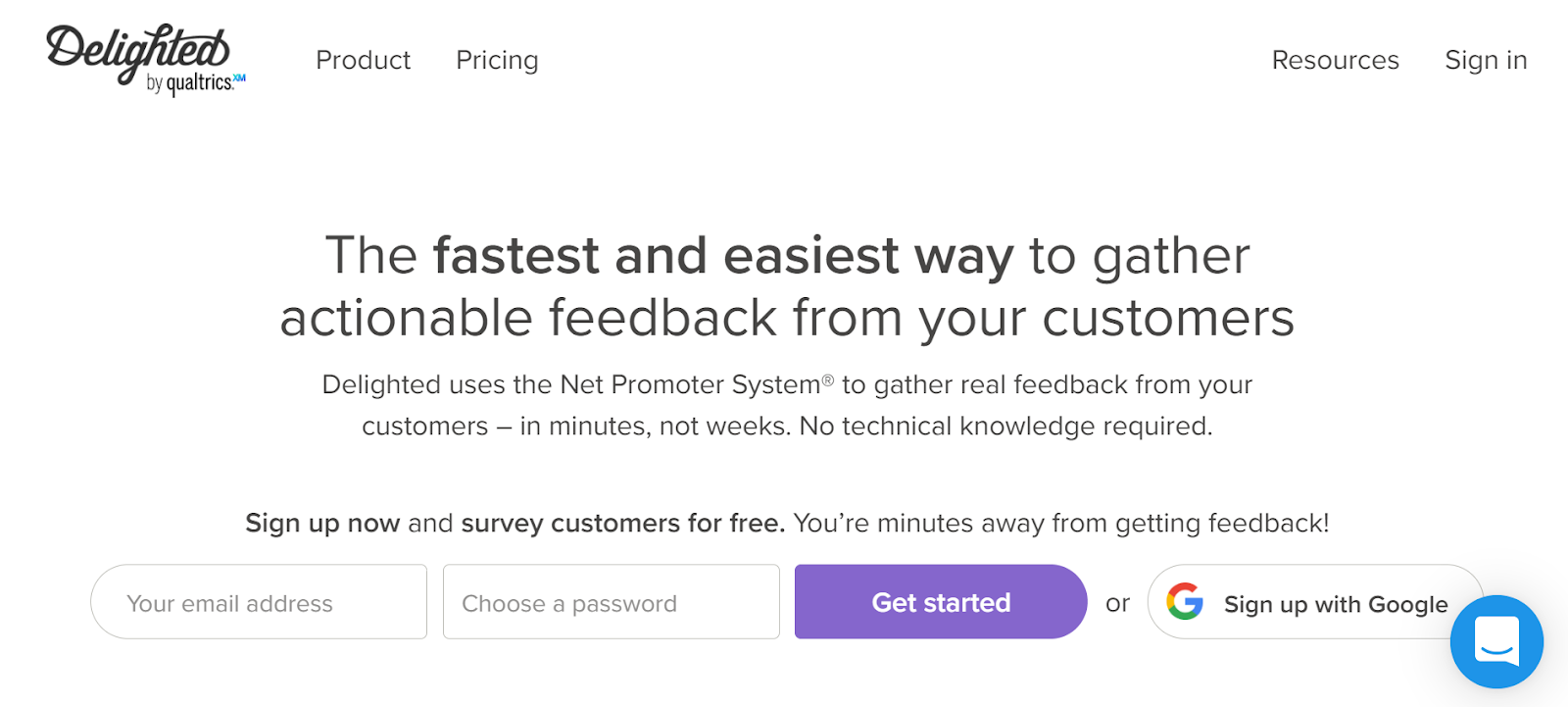Open the Resources menu
The image size is (1568, 707).
pyautogui.click(x=1335, y=61)
